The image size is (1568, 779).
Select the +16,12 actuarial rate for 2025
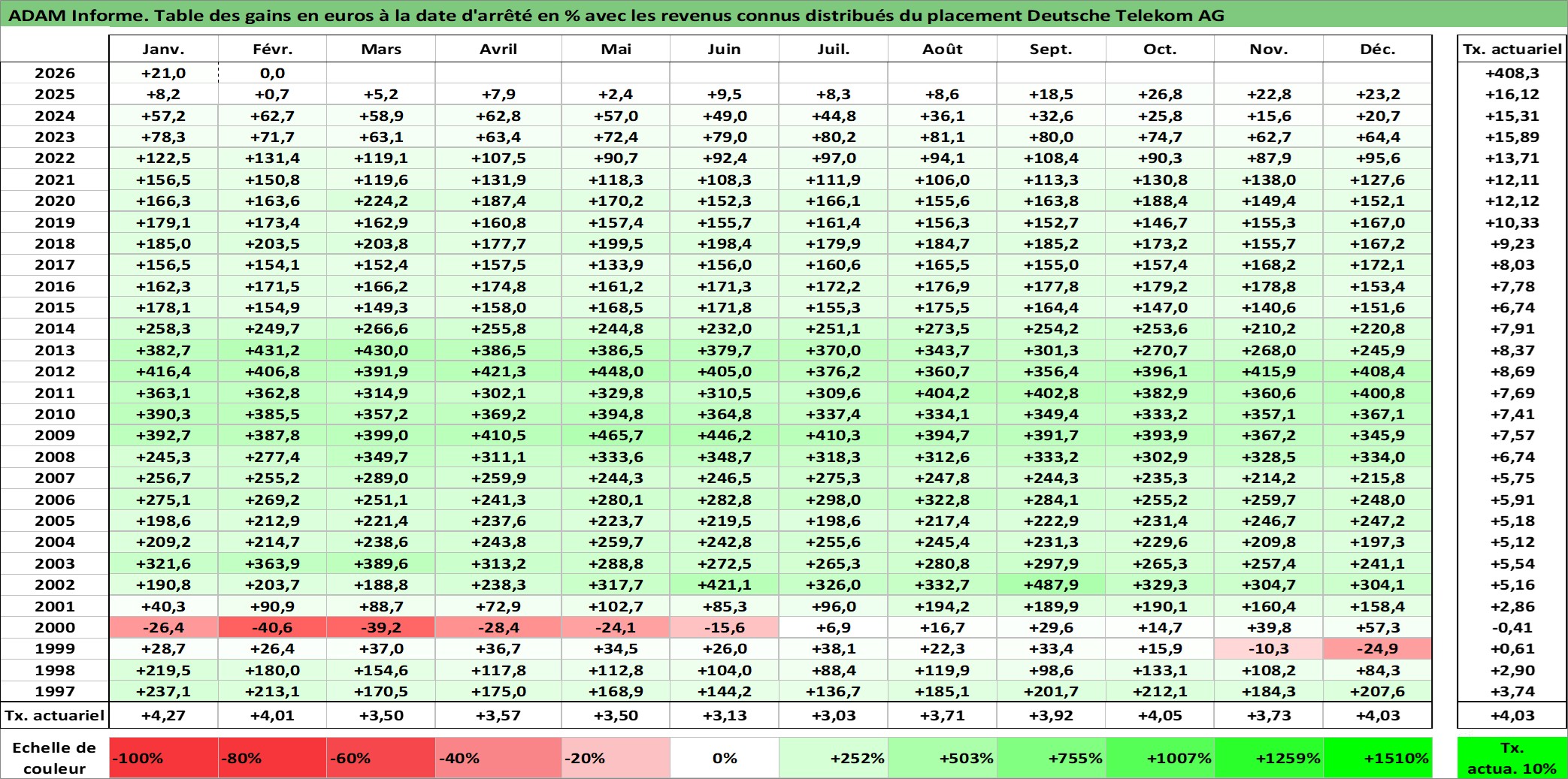click(1512, 94)
